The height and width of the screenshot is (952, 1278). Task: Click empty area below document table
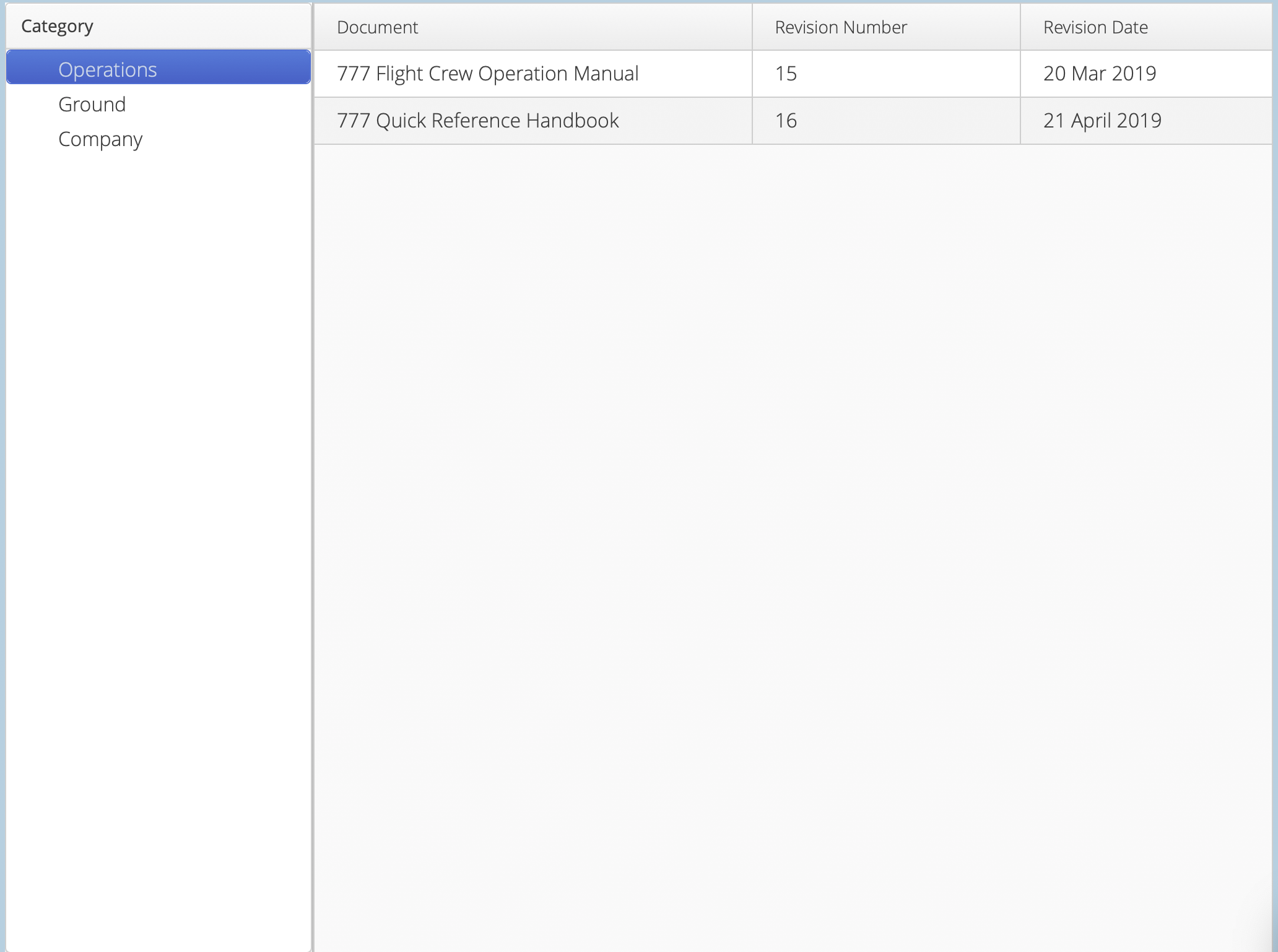793,495
